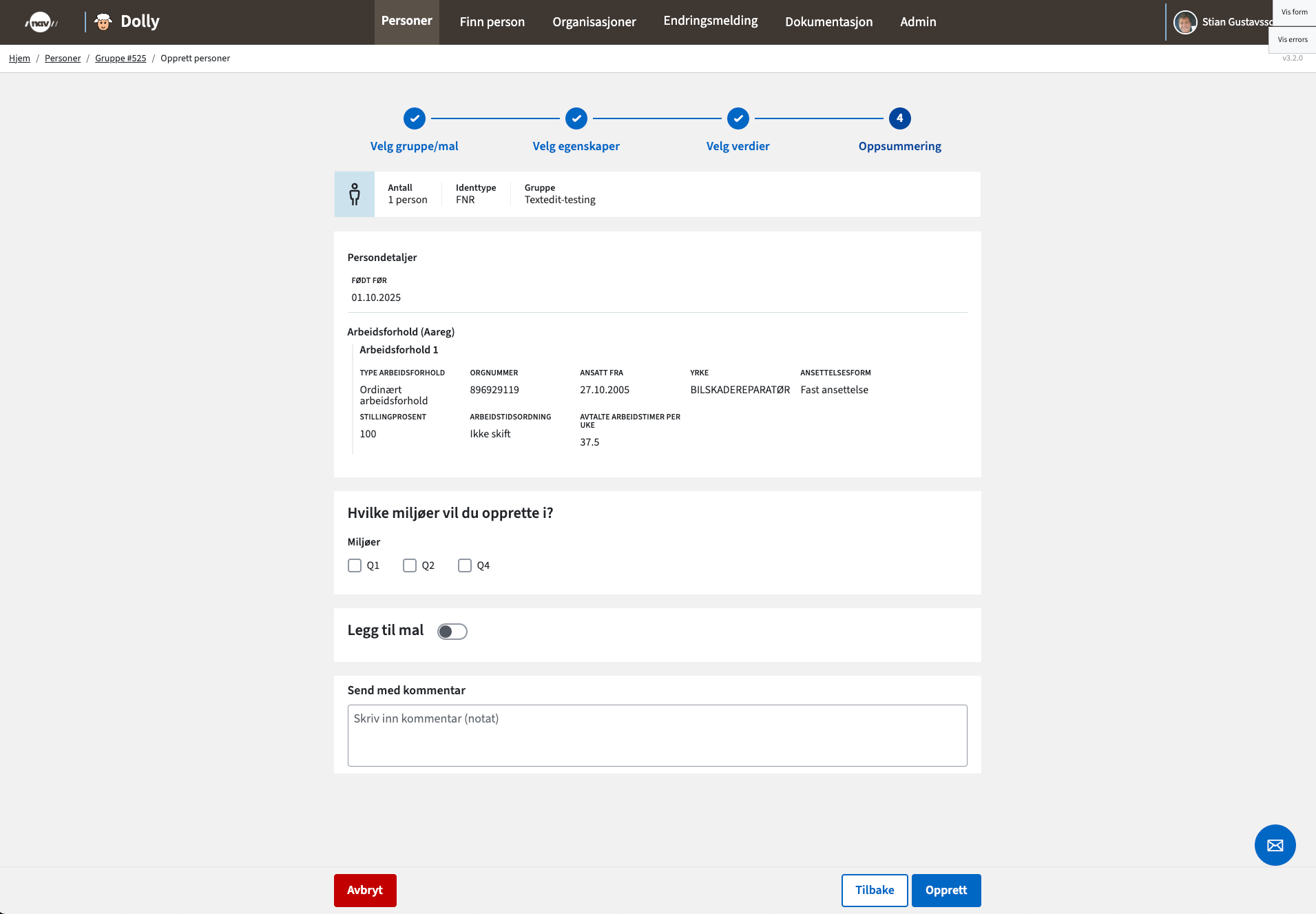Click the step 4 circle
Viewport: 1316px width, 914px height.
pos(899,118)
